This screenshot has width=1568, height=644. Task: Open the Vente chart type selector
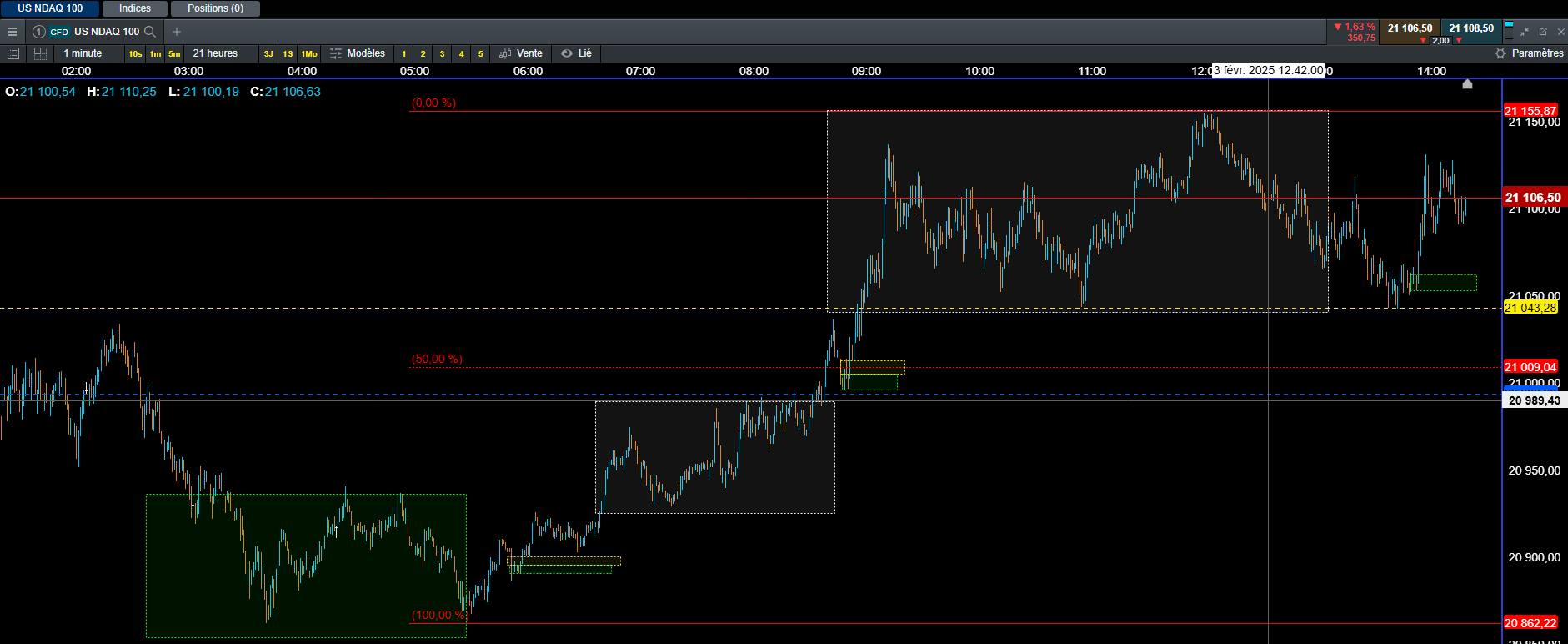[x=521, y=53]
